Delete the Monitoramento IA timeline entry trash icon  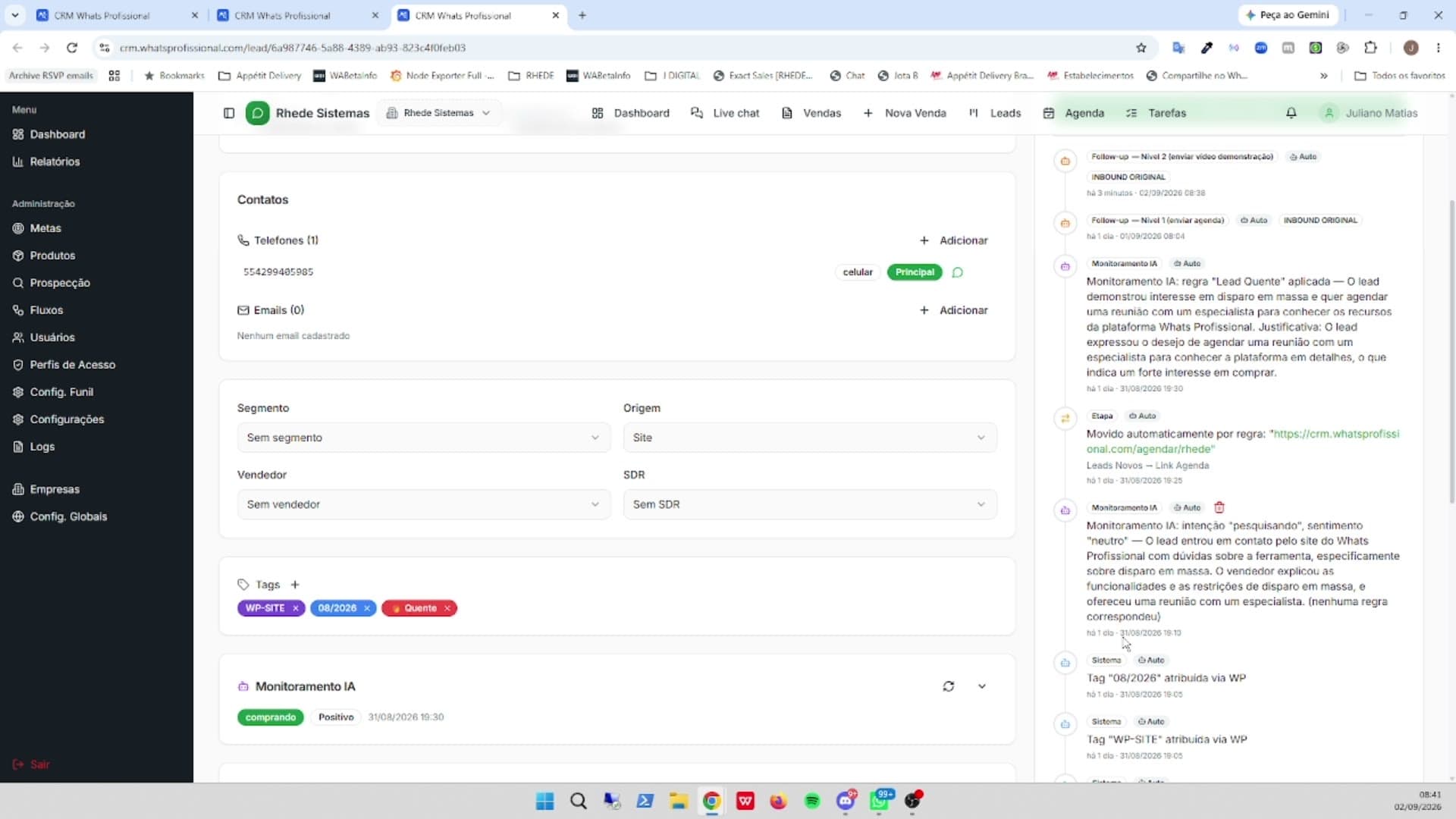coord(1219,507)
